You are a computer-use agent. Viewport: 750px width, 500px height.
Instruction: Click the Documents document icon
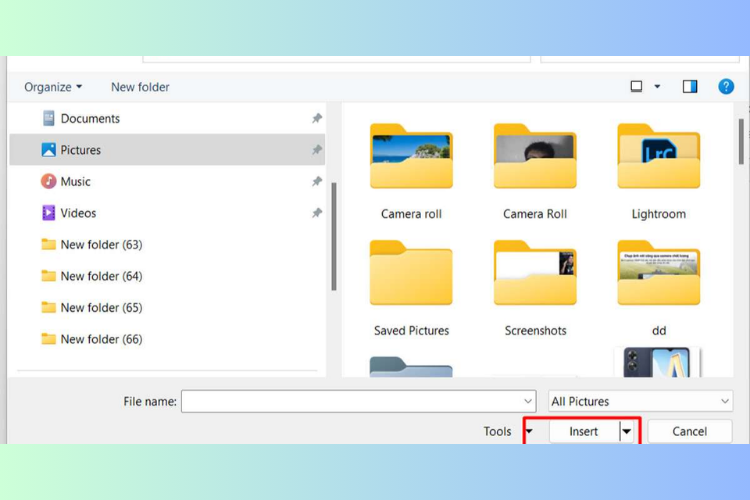[48, 118]
